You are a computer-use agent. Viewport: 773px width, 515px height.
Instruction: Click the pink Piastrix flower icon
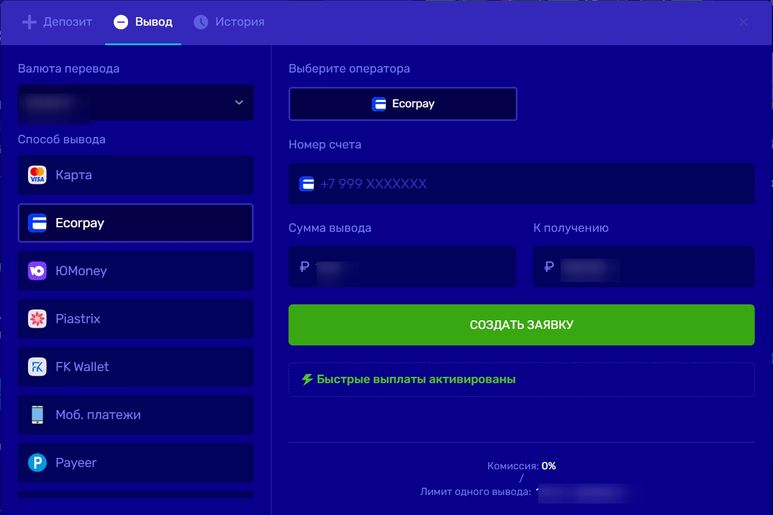click(x=37, y=319)
